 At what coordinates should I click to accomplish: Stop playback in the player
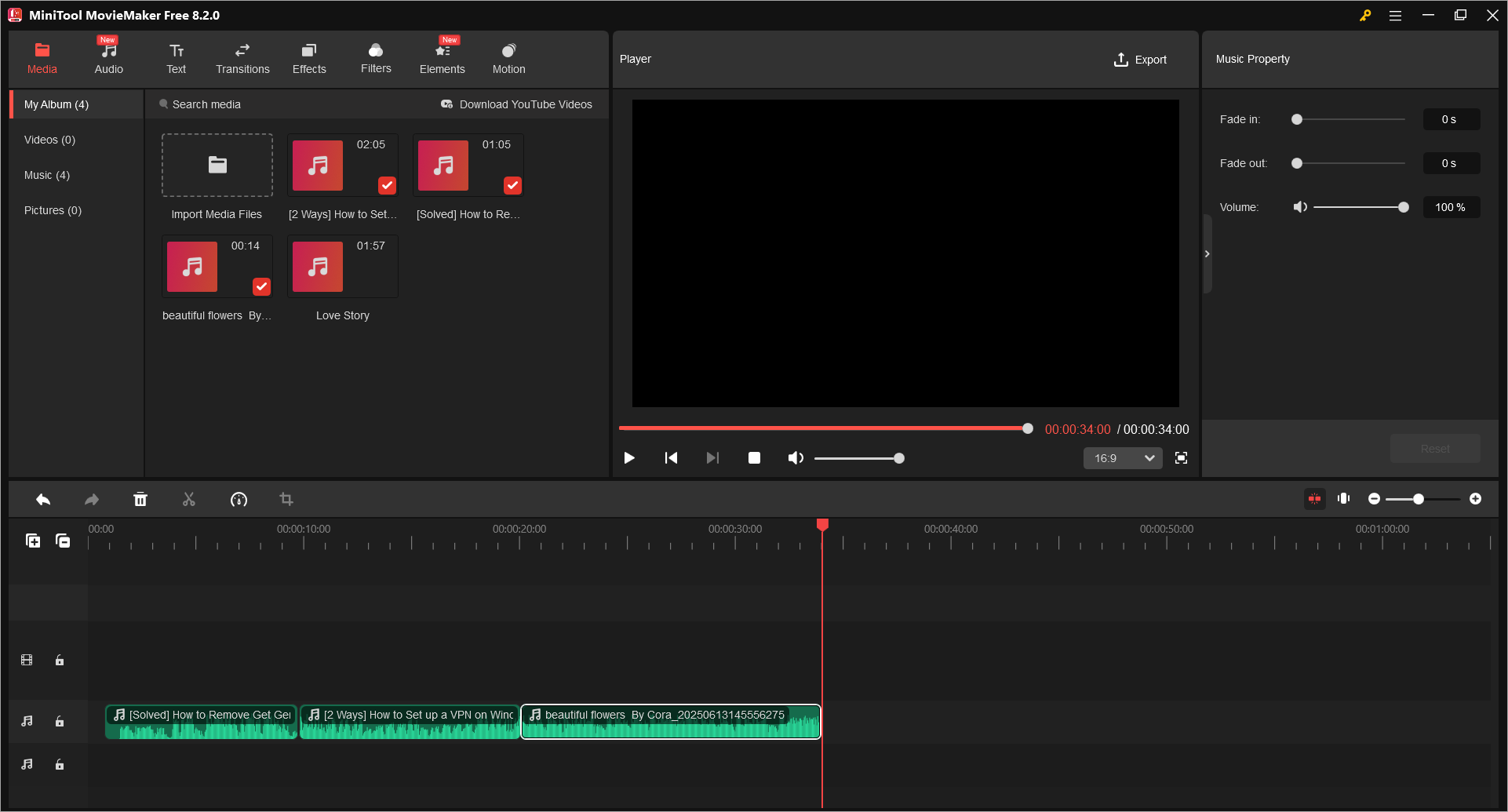(x=754, y=458)
